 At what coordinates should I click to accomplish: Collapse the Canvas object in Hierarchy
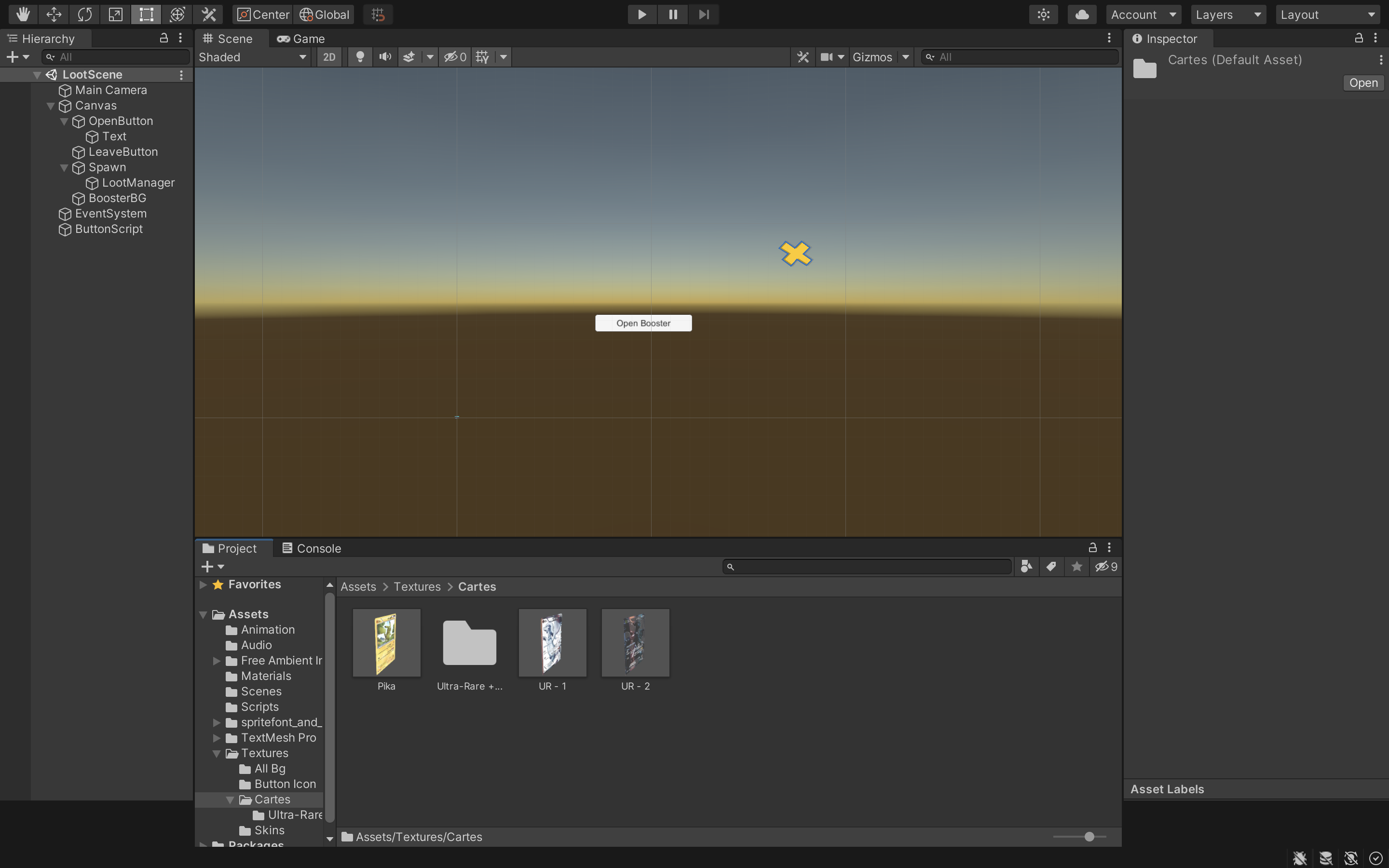51,106
